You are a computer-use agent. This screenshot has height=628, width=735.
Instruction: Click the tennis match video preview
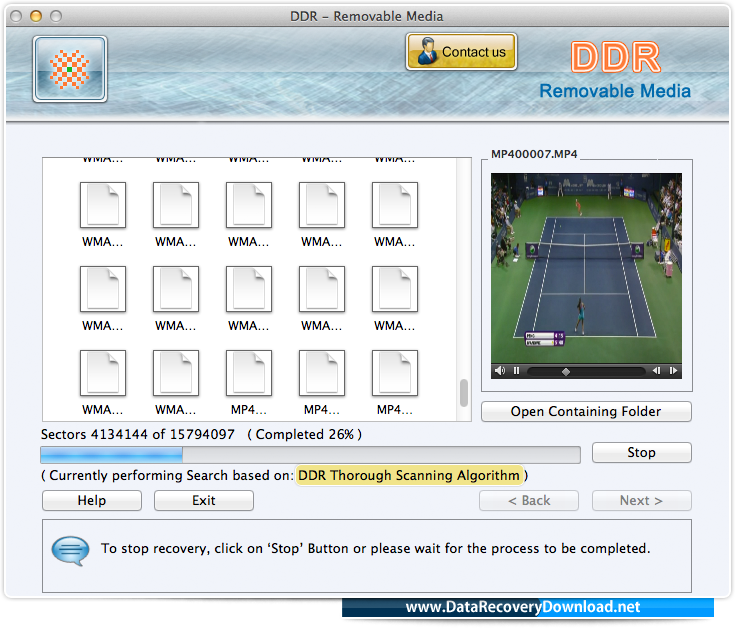(586, 269)
